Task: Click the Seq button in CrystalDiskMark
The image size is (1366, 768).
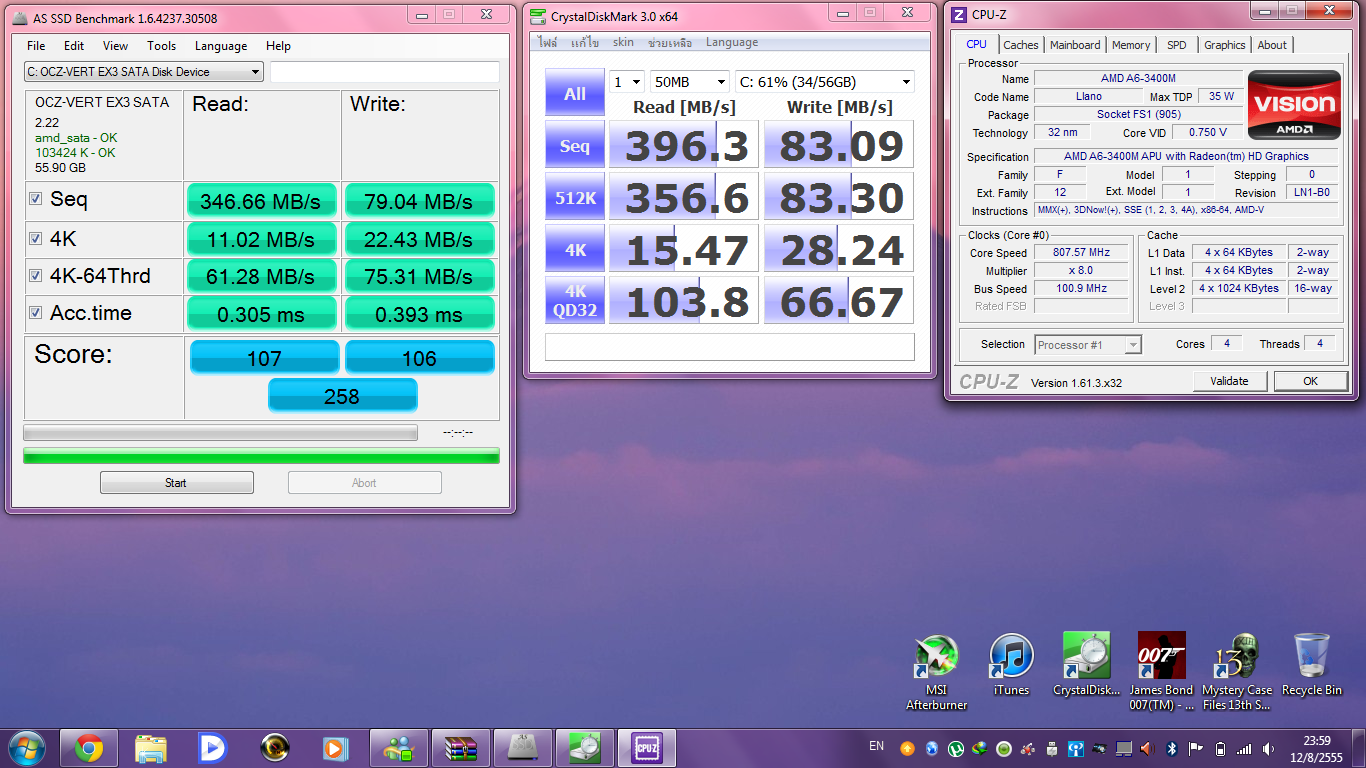Action: (x=575, y=146)
